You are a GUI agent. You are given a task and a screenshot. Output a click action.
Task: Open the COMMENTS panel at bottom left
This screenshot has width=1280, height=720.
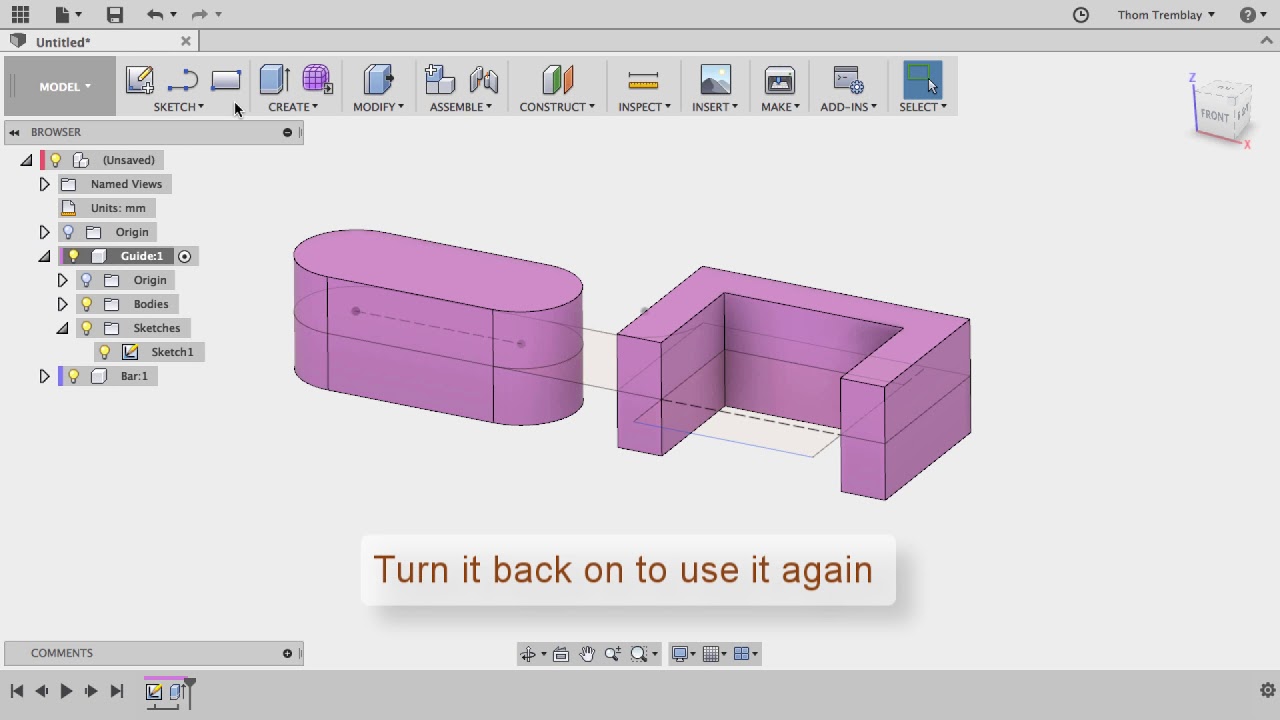coord(62,653)
